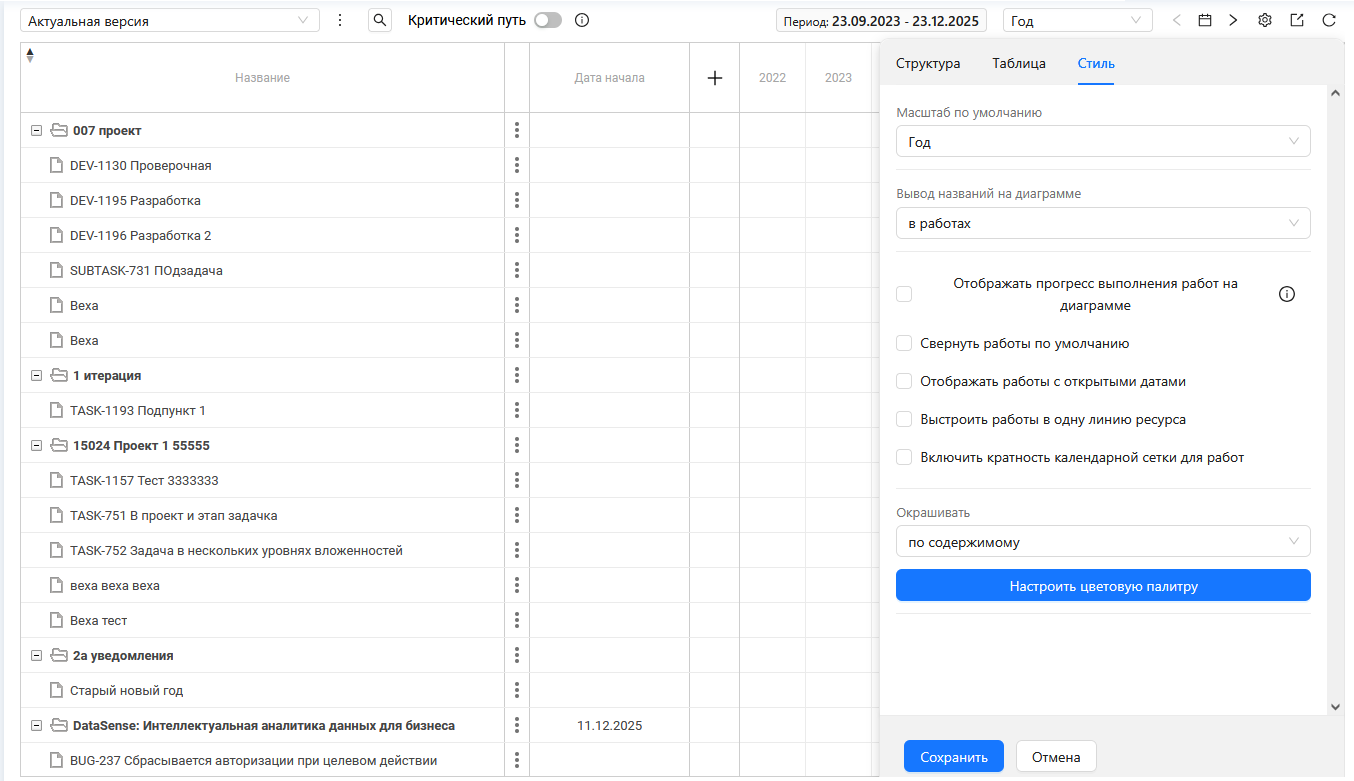The height and width of the screenshot is (781, 1354).
Task: Click the search magnifier icon
Action: [380, 20]
